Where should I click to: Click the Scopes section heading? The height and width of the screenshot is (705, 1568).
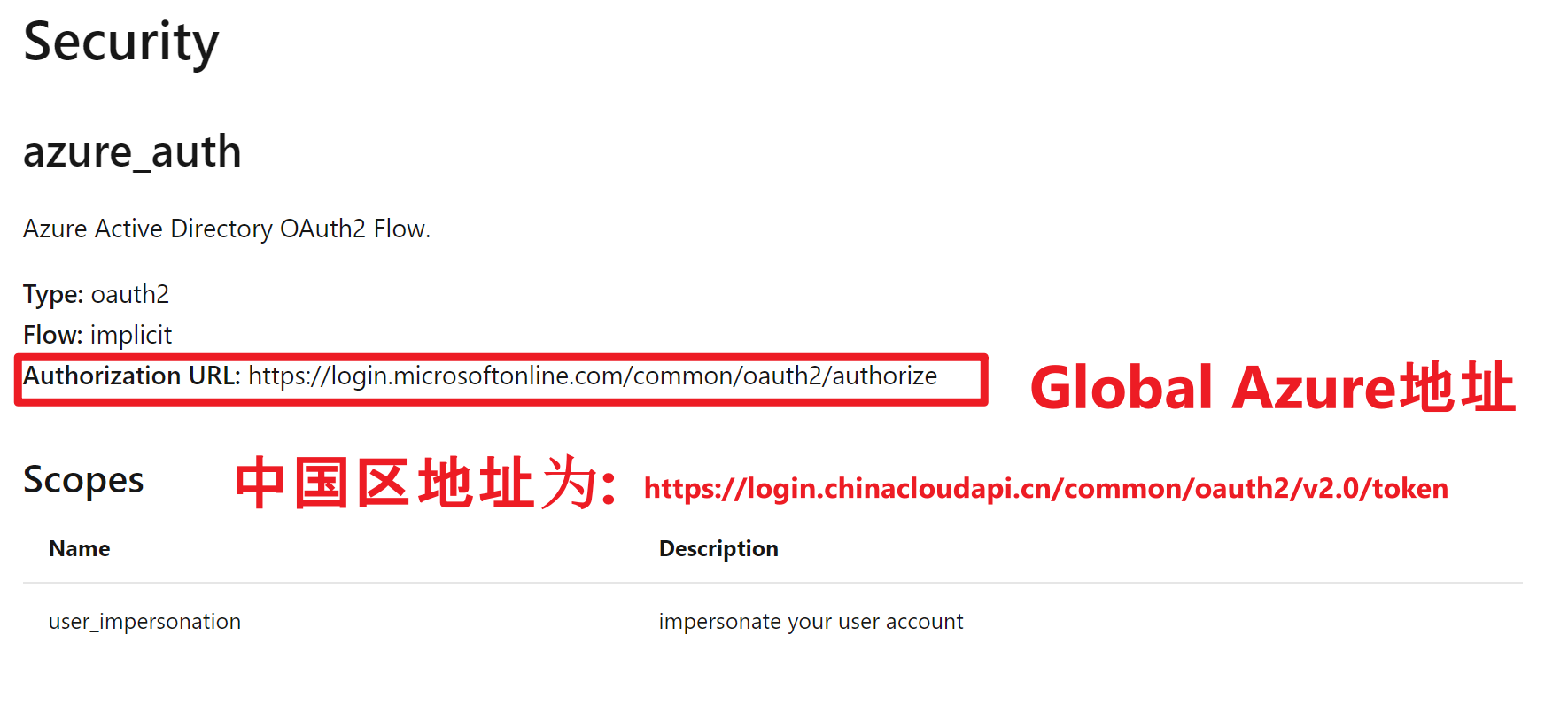coord(83,481)
